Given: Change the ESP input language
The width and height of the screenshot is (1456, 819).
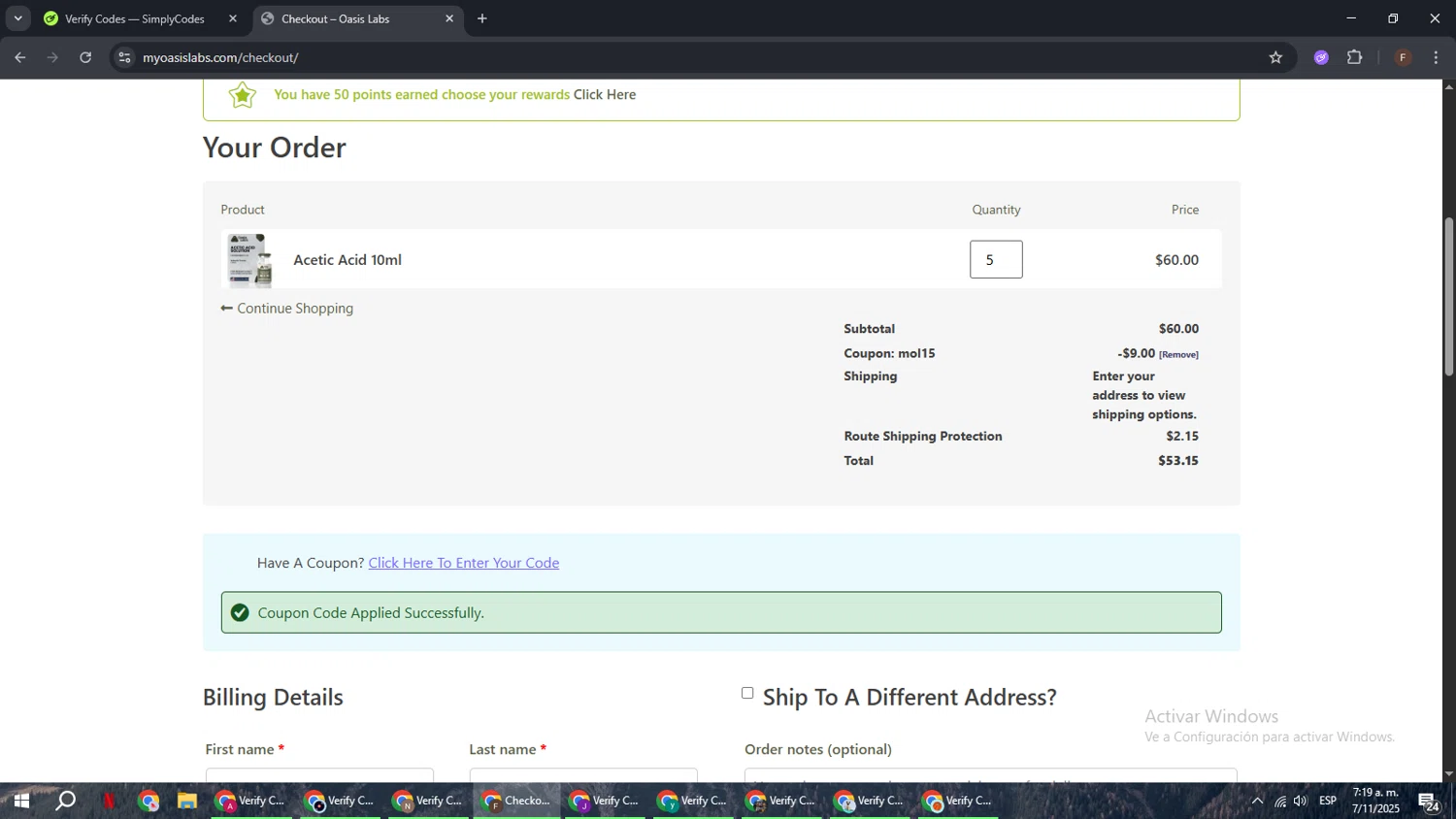Looking at the screenshot, I should (x=1328, y=802).
